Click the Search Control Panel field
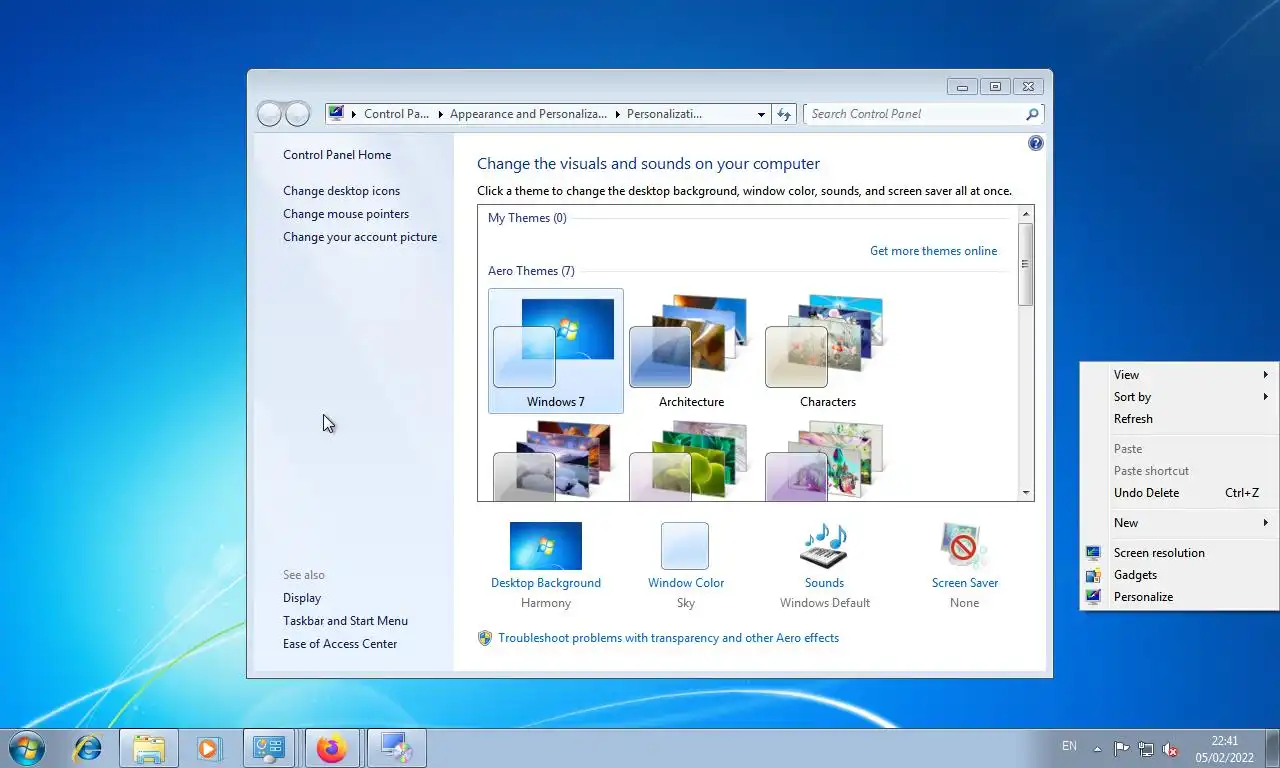Image resolution: width=1280 pixels, height=768 pixels. (x=914, y=114)
